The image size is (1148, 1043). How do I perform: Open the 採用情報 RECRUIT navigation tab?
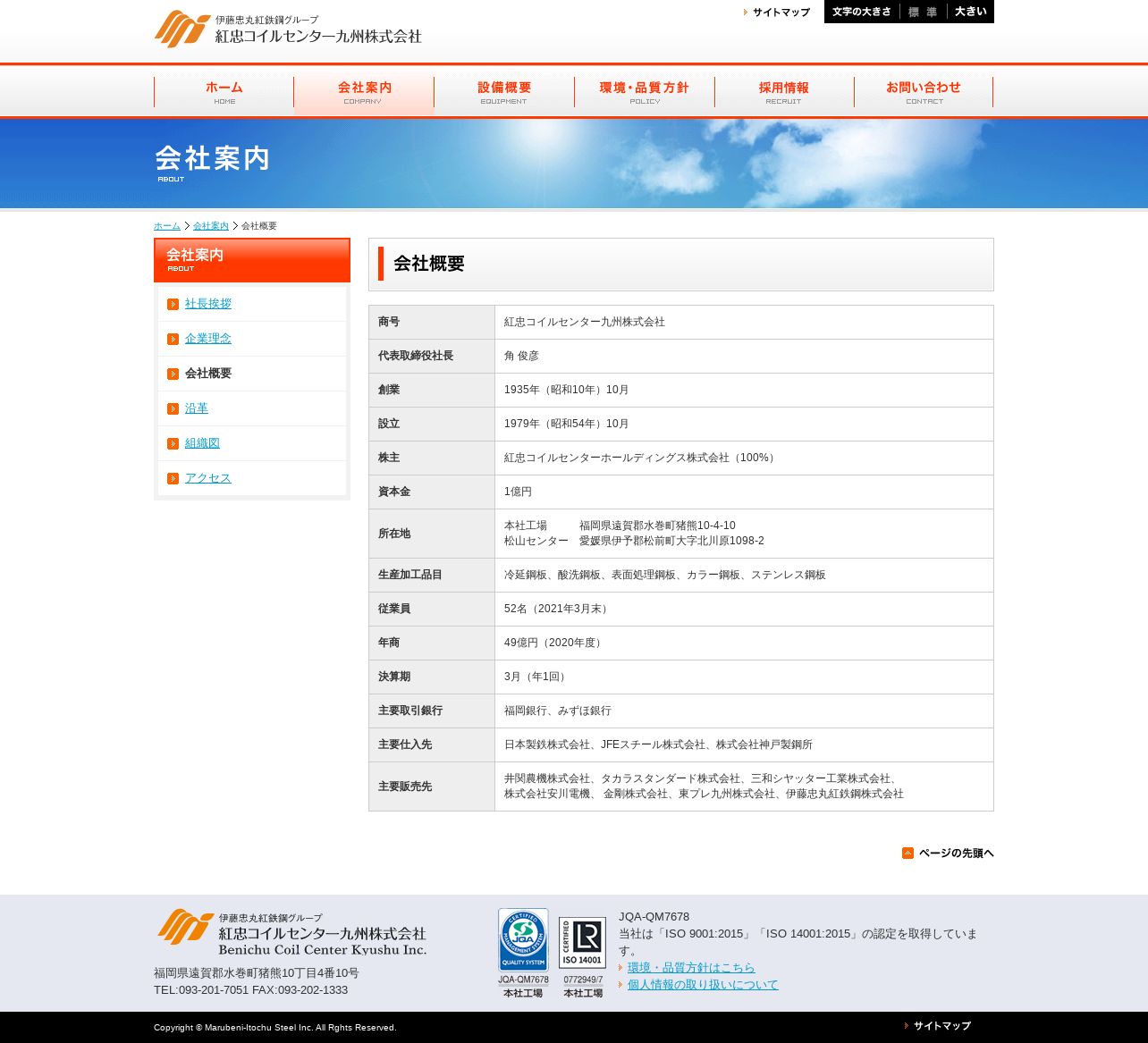pyautogui.click(x=784, y=92)
